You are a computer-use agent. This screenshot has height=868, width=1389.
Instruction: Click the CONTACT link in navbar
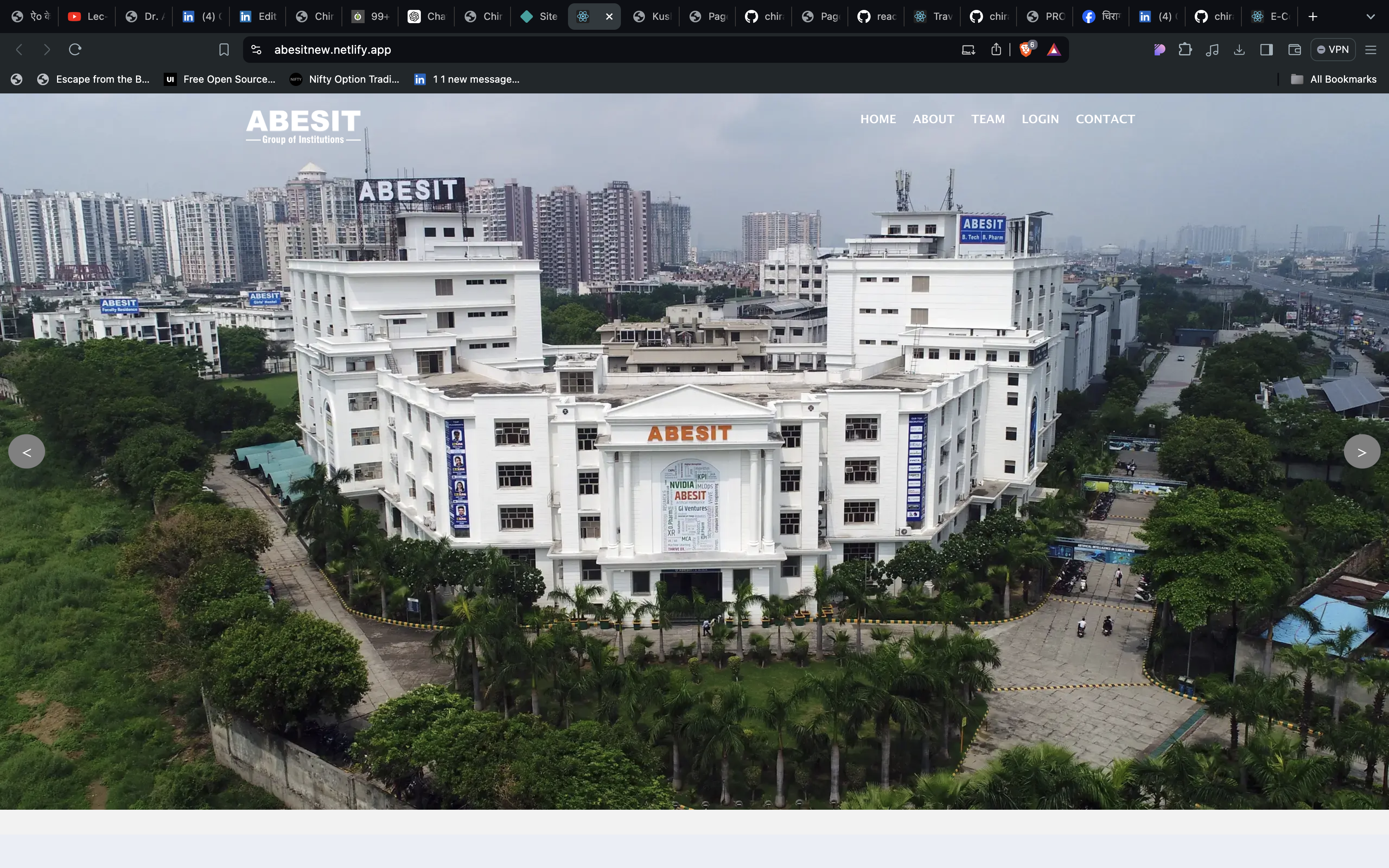pos(1105,119)
